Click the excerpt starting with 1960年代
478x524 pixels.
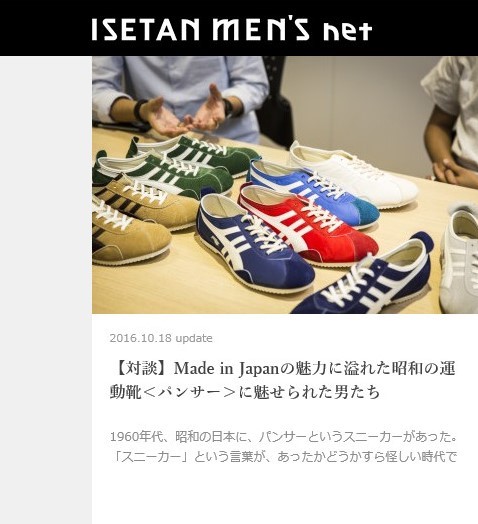tap(283, 437)
